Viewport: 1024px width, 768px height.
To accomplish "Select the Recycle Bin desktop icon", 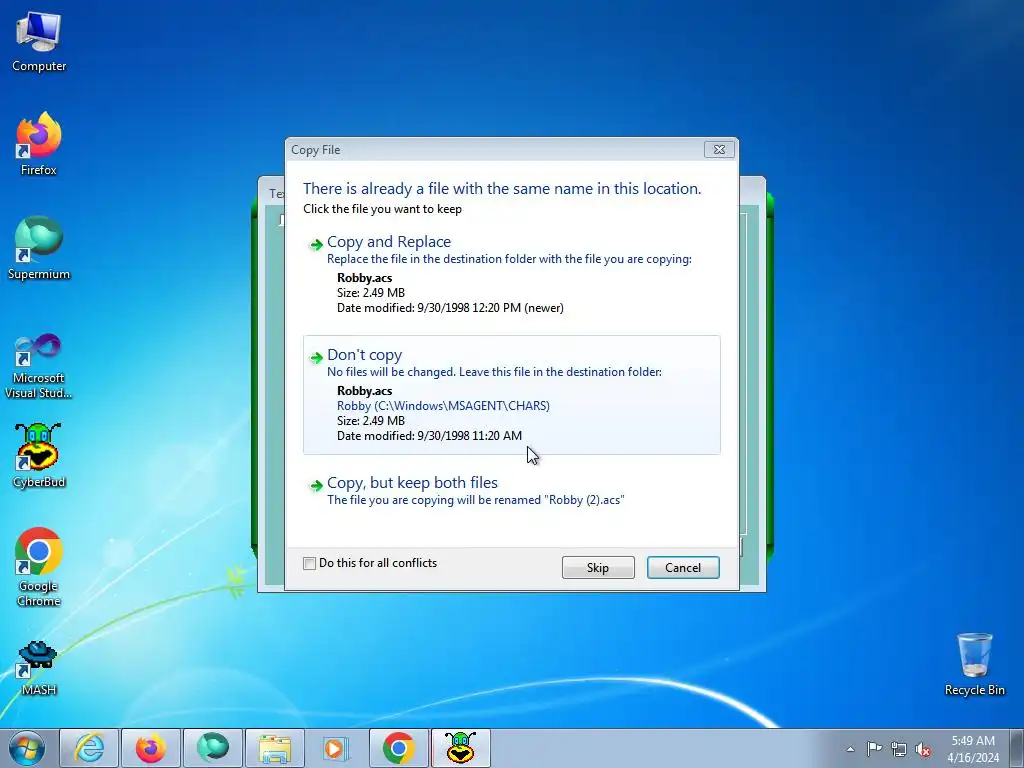I will pyautogui.click(x=974, y=664).
